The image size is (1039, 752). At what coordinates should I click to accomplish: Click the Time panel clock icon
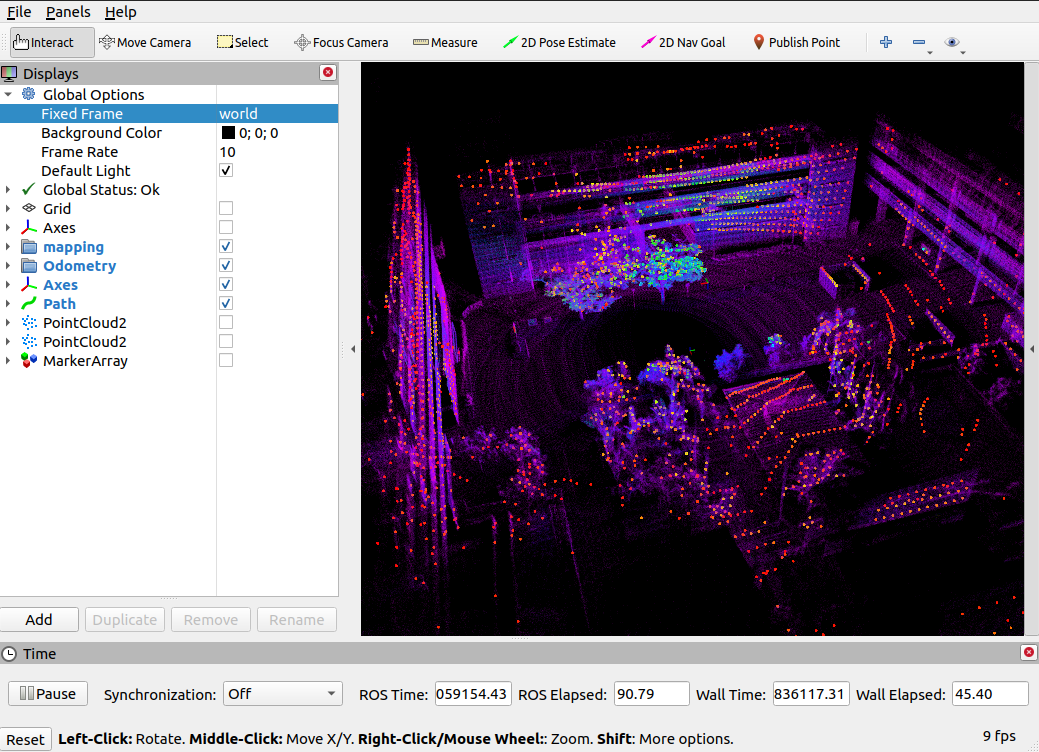coord(9,654)
